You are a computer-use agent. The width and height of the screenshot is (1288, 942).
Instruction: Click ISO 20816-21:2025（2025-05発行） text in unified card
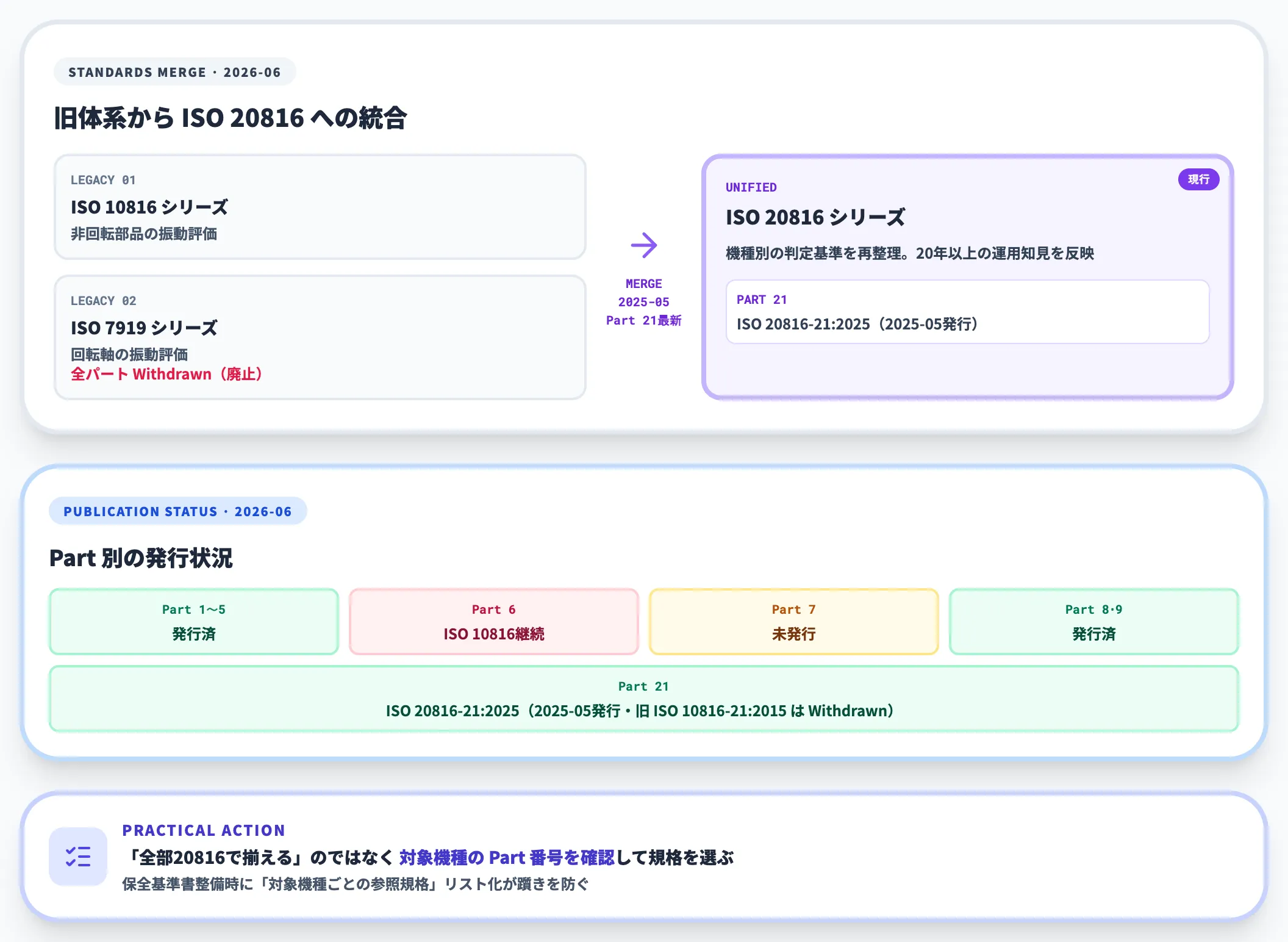coord(857,324)
